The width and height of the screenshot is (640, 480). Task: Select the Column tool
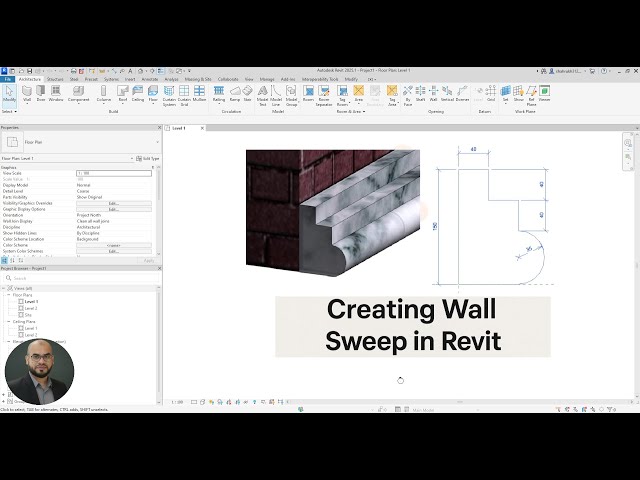click(x=104, y=94)
